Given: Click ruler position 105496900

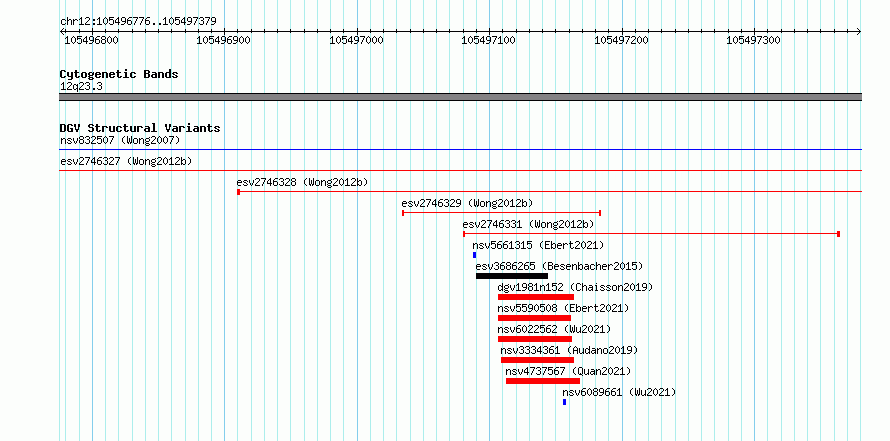Looking at the screenshot, I should click(224, 40).
